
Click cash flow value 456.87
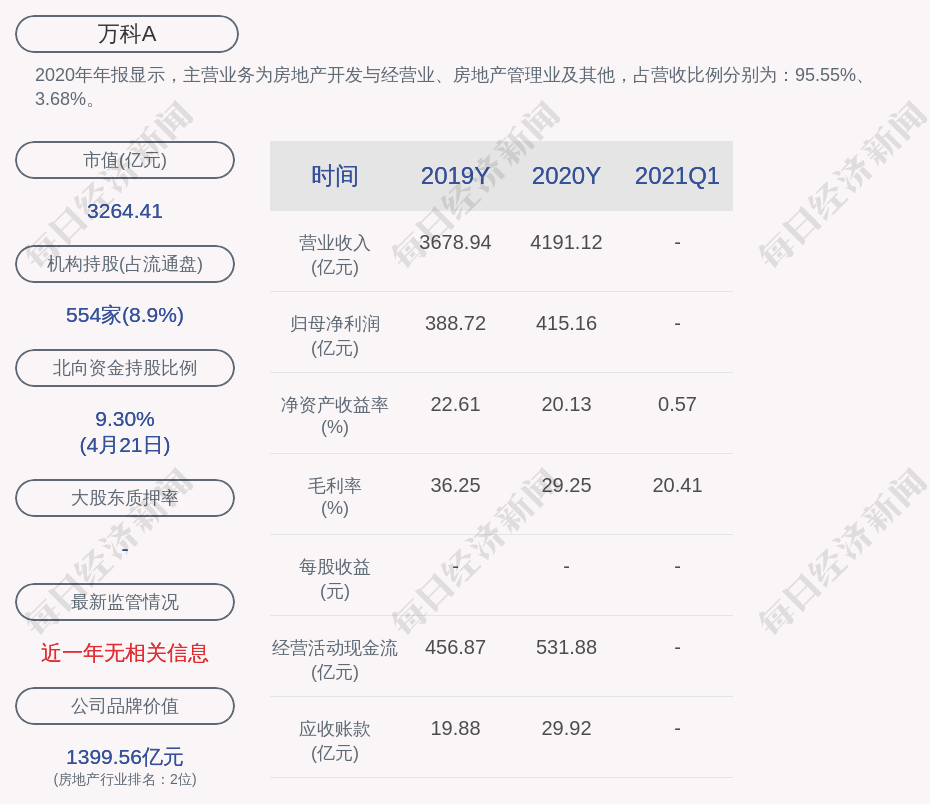click(456, 647)
